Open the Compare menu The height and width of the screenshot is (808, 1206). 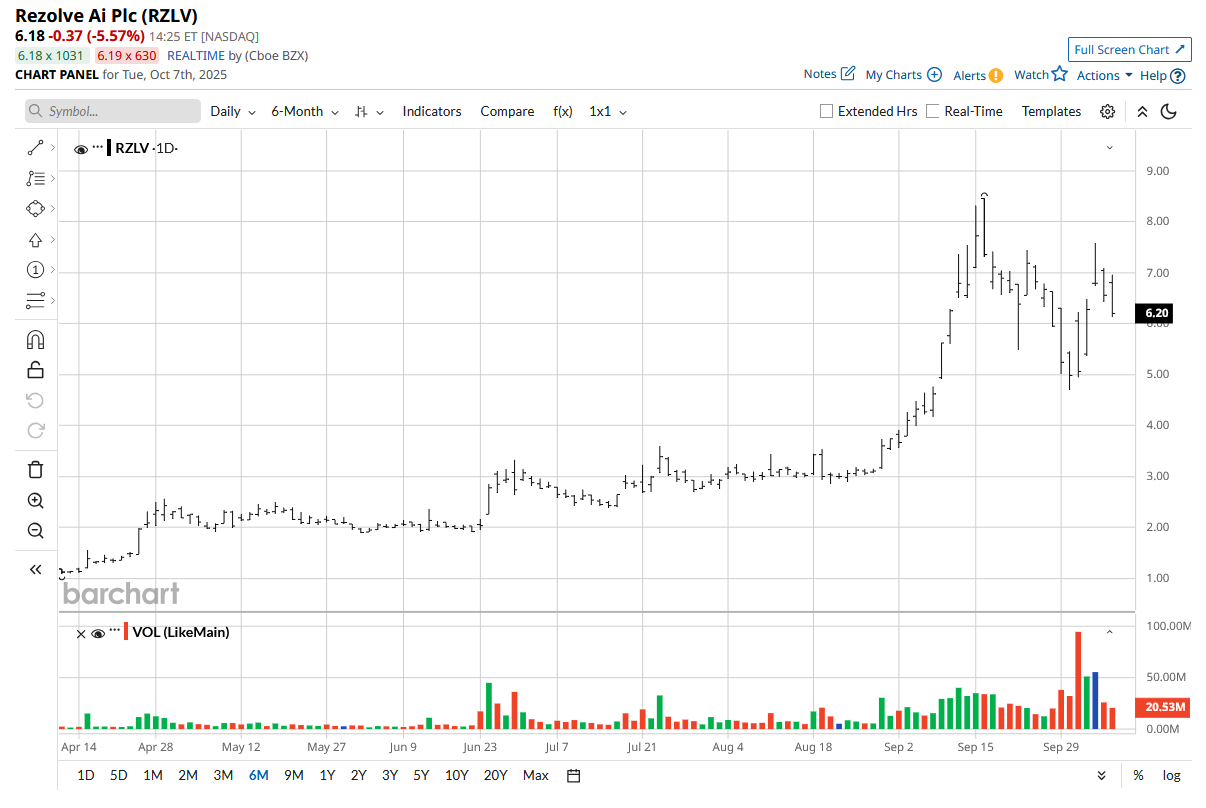click(x=507, y=112)
